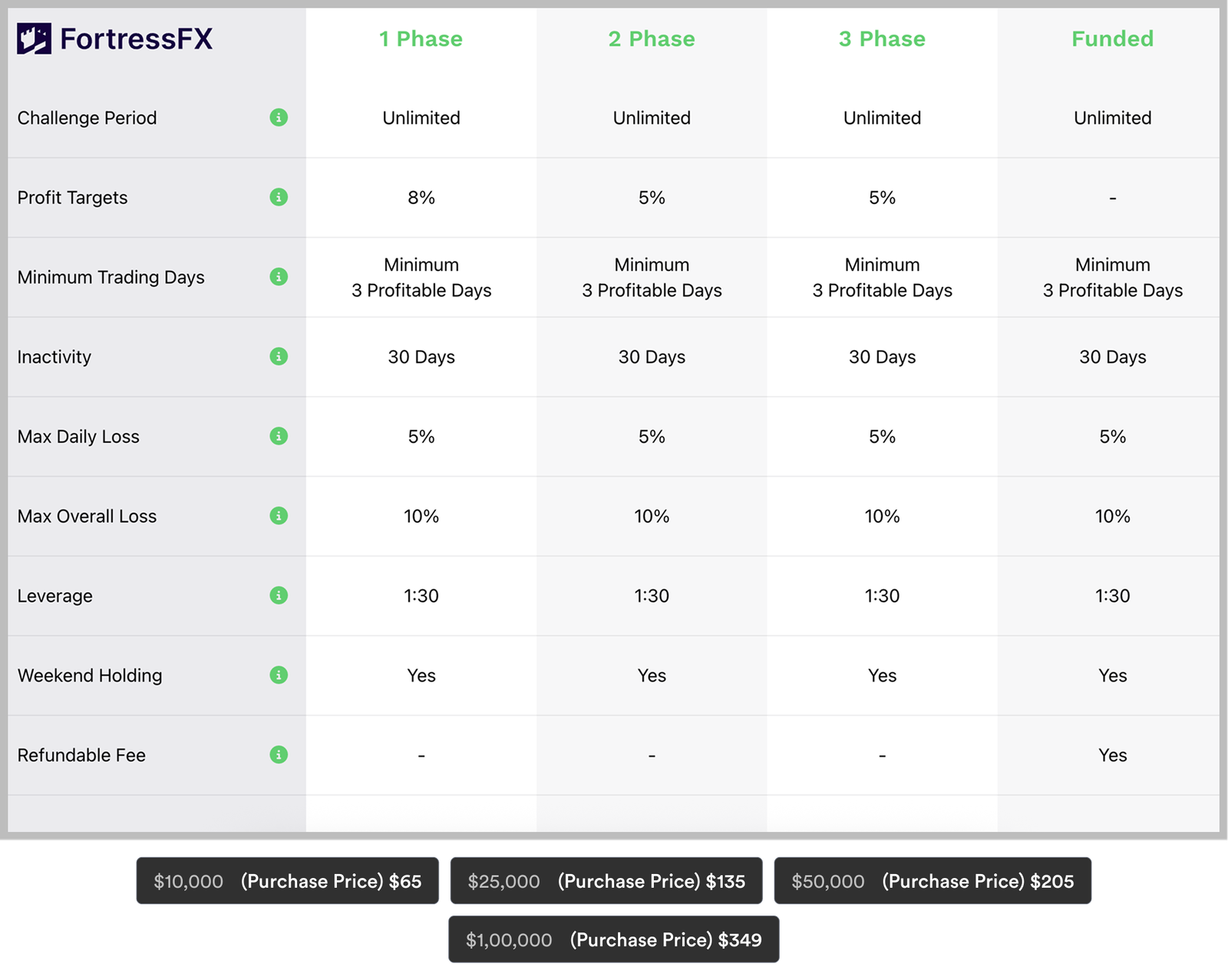
Task: Switch to the 2 Phase column header
Action: (652, 39)
